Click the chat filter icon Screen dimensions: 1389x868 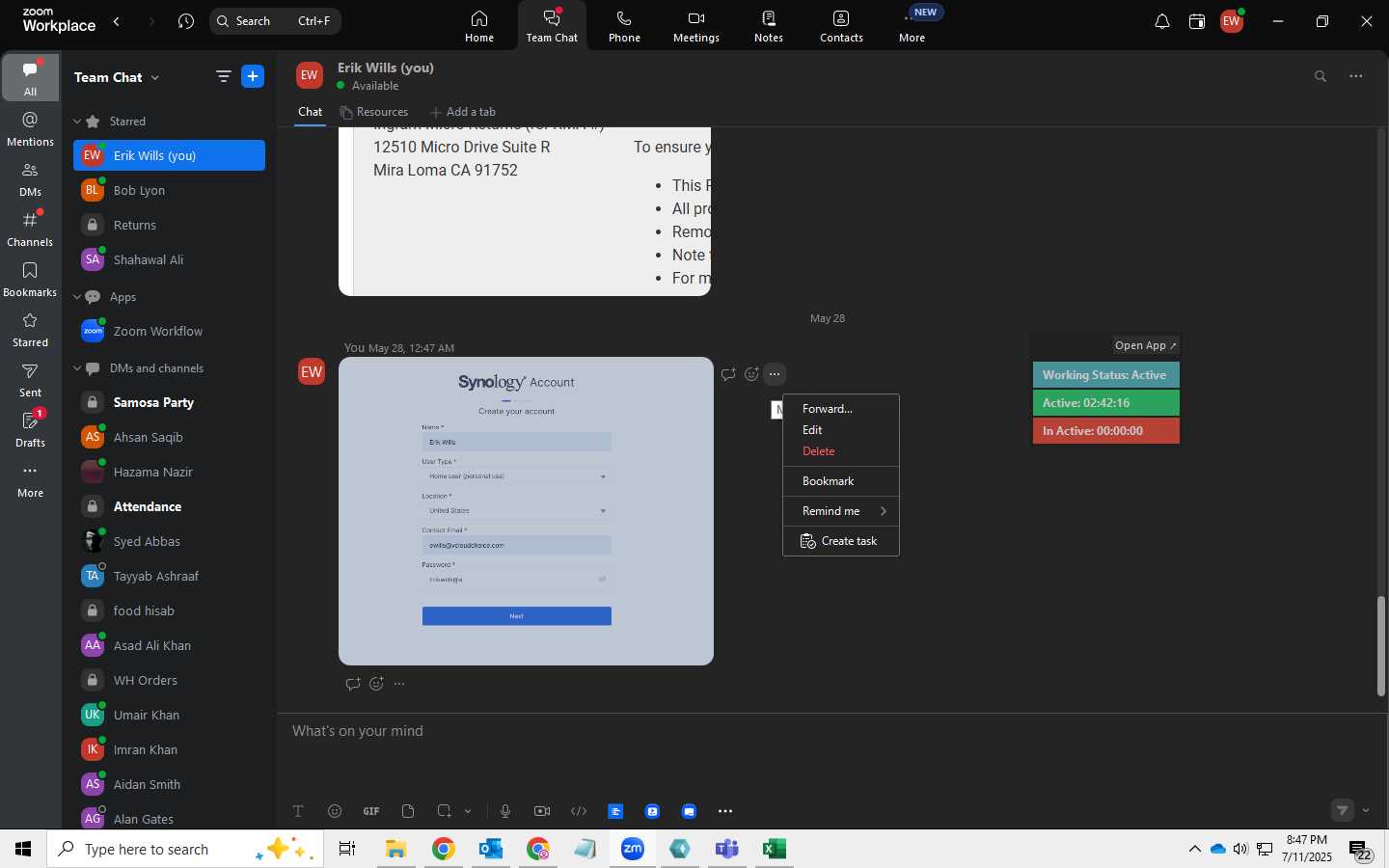click(x=223, y=76)
